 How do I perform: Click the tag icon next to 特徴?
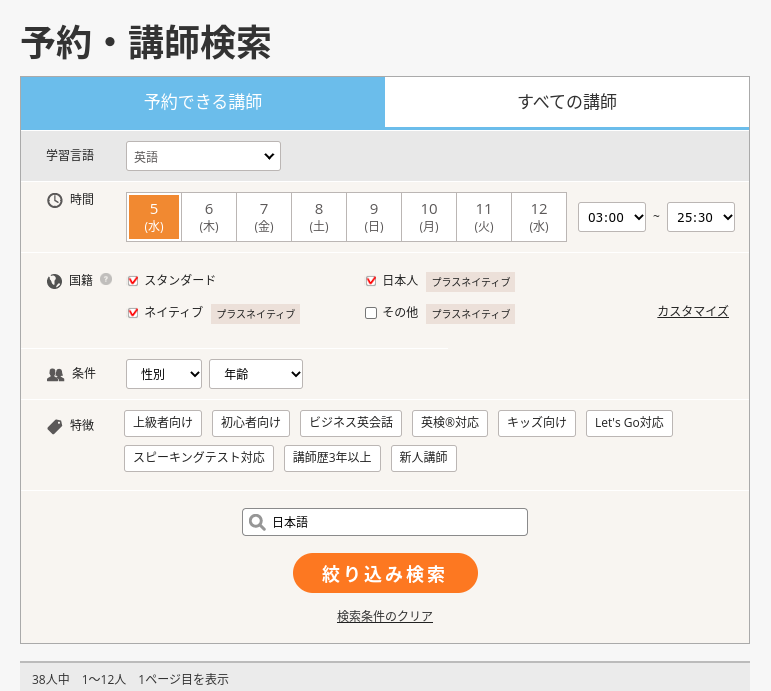55,426
